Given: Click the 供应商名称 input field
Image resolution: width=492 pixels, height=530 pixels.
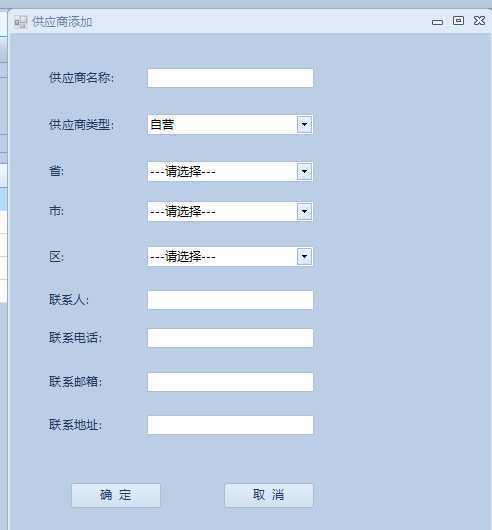Looking at the screenshot, I should pos(230,78).
